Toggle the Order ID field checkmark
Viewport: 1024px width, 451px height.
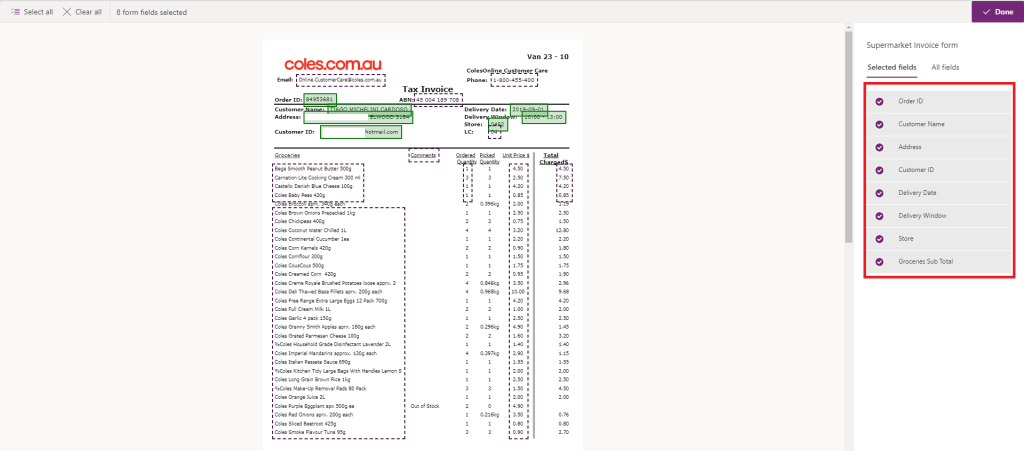[x=879, y=101]
